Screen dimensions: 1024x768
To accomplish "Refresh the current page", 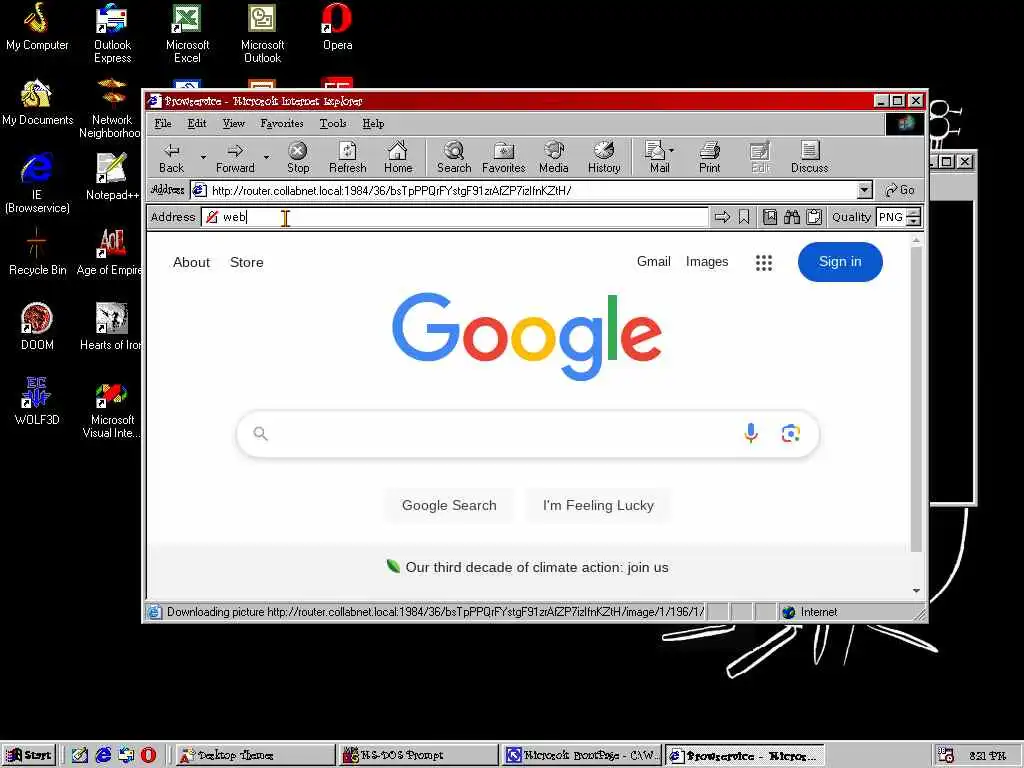I will (x=347, y=158).
